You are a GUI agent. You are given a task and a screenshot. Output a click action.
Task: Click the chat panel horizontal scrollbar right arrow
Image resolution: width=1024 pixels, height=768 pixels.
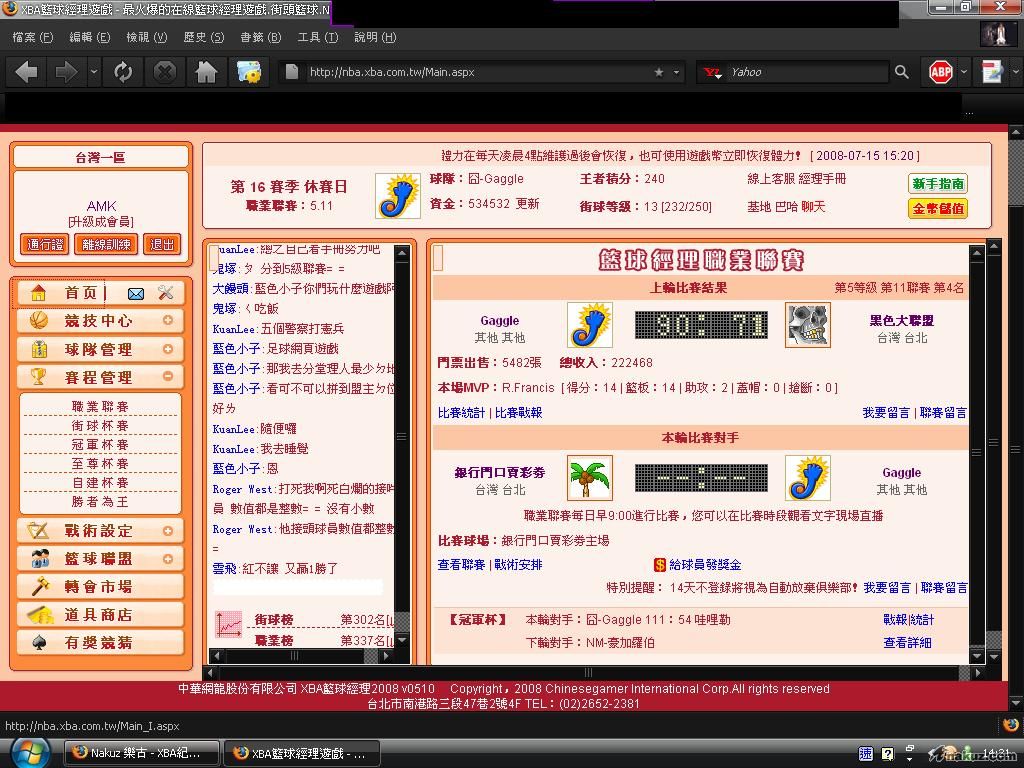(x=387, y=656)
